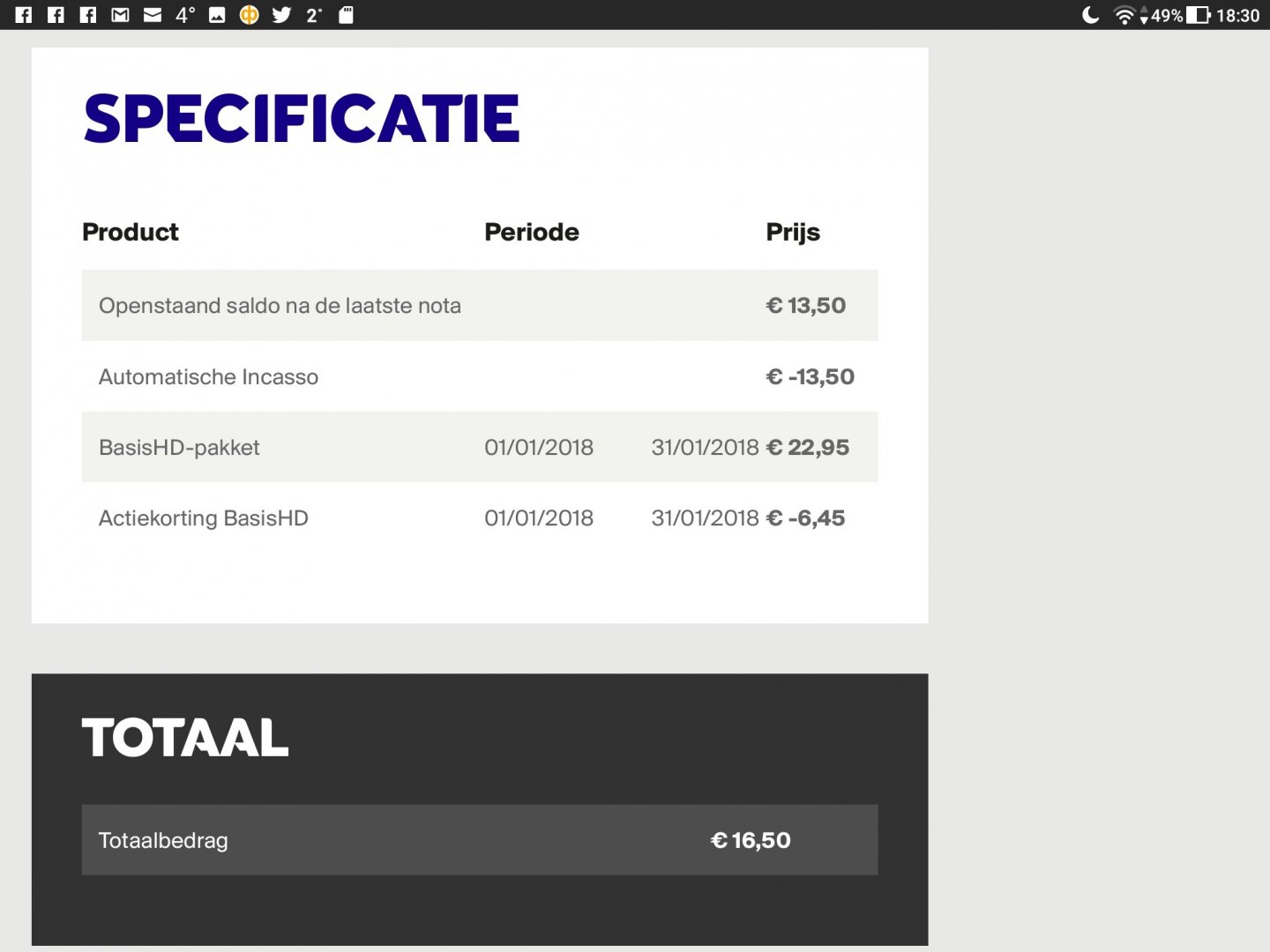Image resolution: width=1270 pixels, height=952 pixels.
Task: Click the € 16,50 total amount
Action: 751,841
